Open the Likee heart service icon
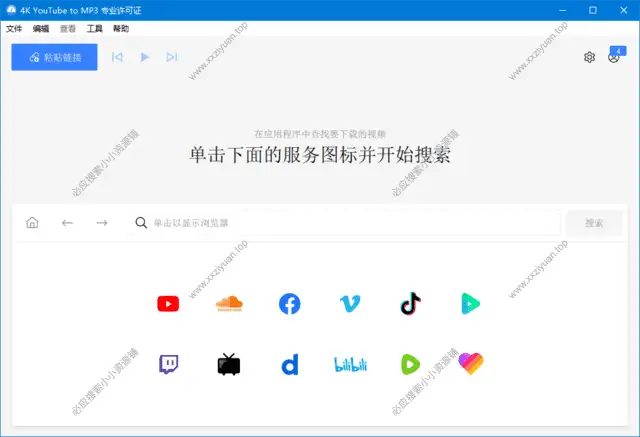 pyautogui.click(x=471, y=364)
